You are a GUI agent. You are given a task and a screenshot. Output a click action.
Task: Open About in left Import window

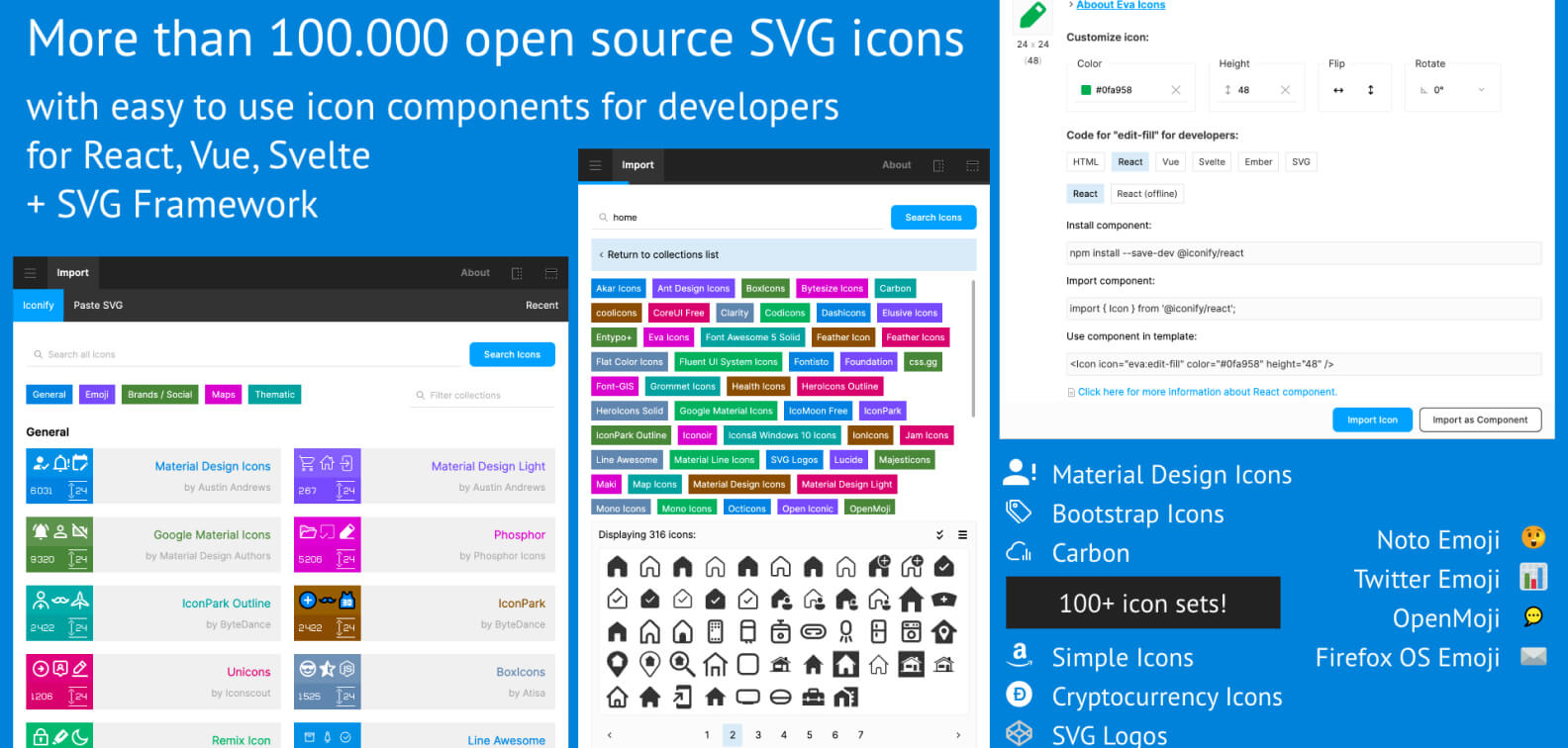475,273
